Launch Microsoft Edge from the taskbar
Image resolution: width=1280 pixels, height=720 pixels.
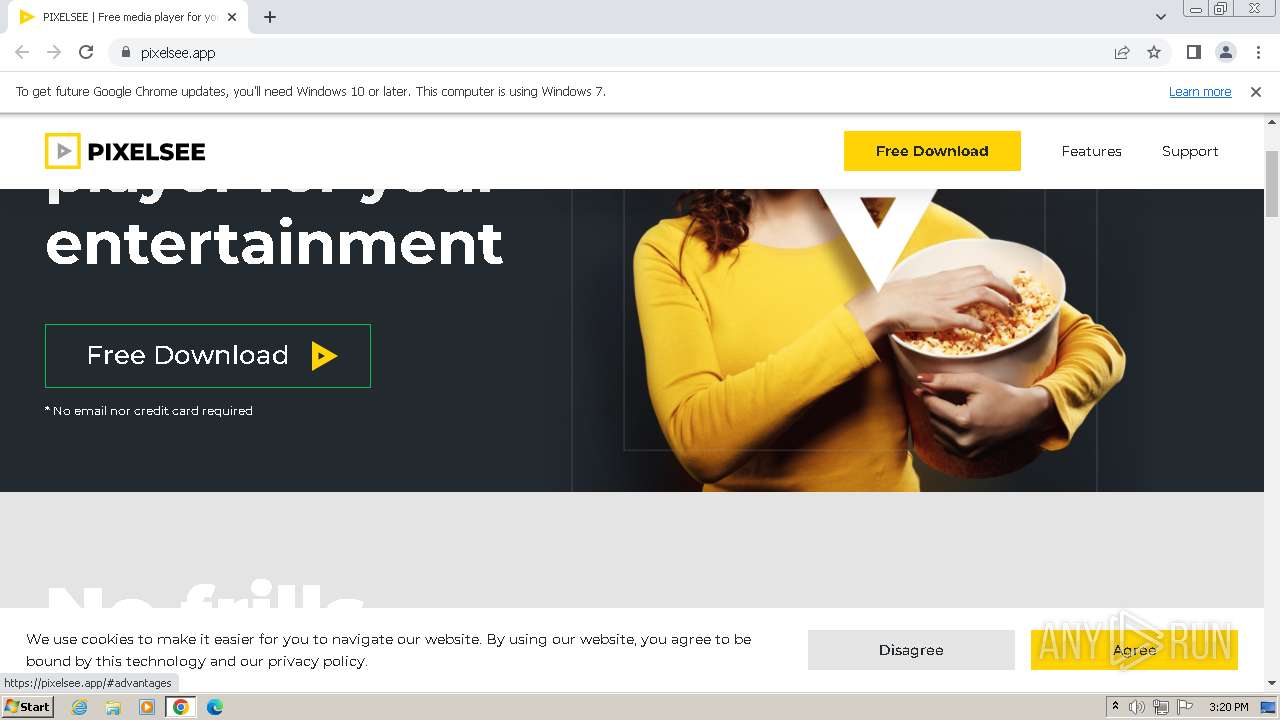click(214, 707)
